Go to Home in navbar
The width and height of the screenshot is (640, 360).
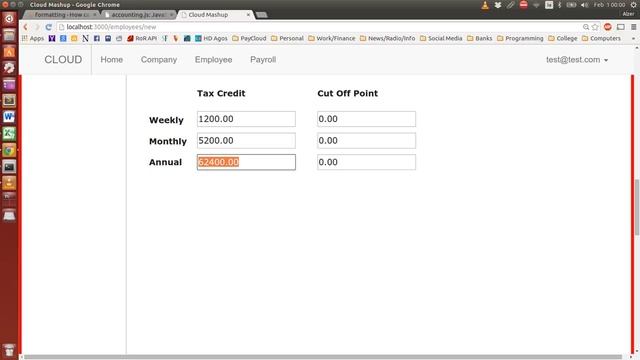pyautogui.click(x=111, y=60)
